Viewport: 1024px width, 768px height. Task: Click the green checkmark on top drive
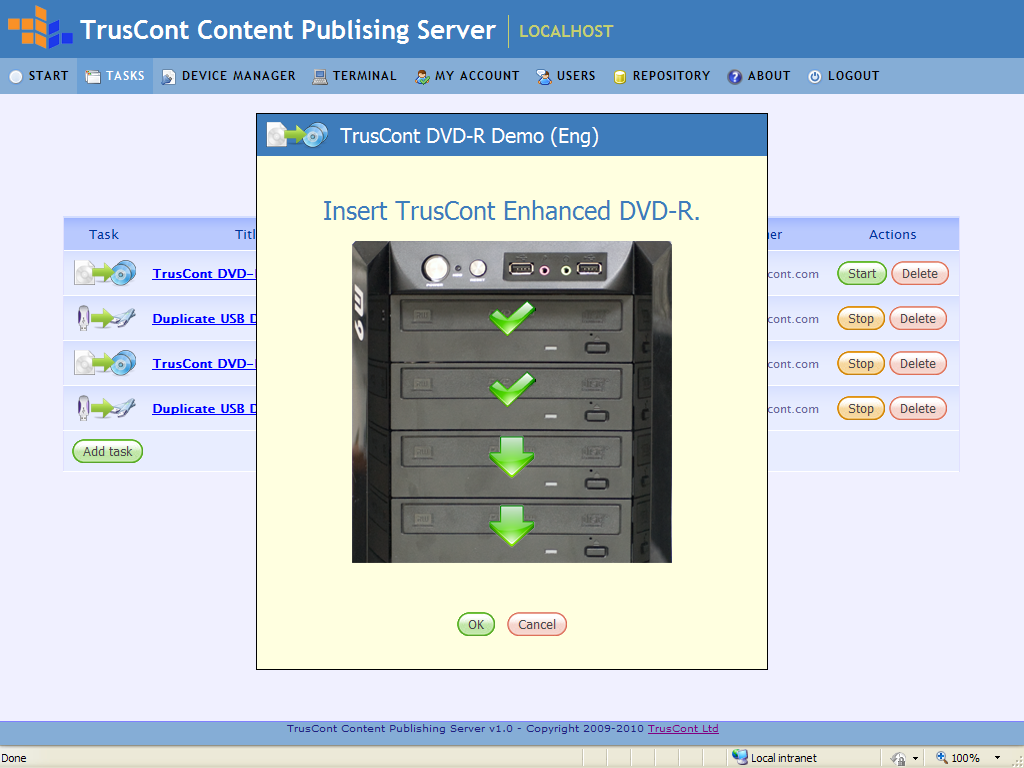point(512,318)
